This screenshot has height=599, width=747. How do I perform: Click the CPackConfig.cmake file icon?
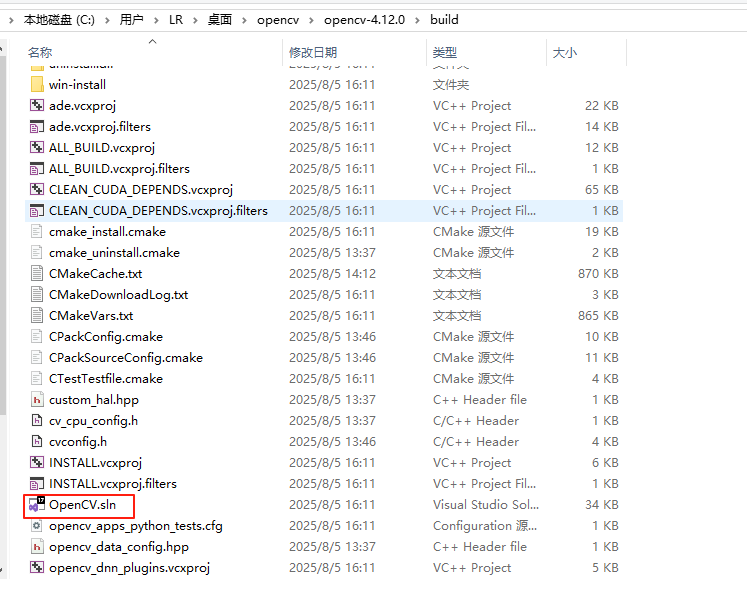tap(37, 336)
